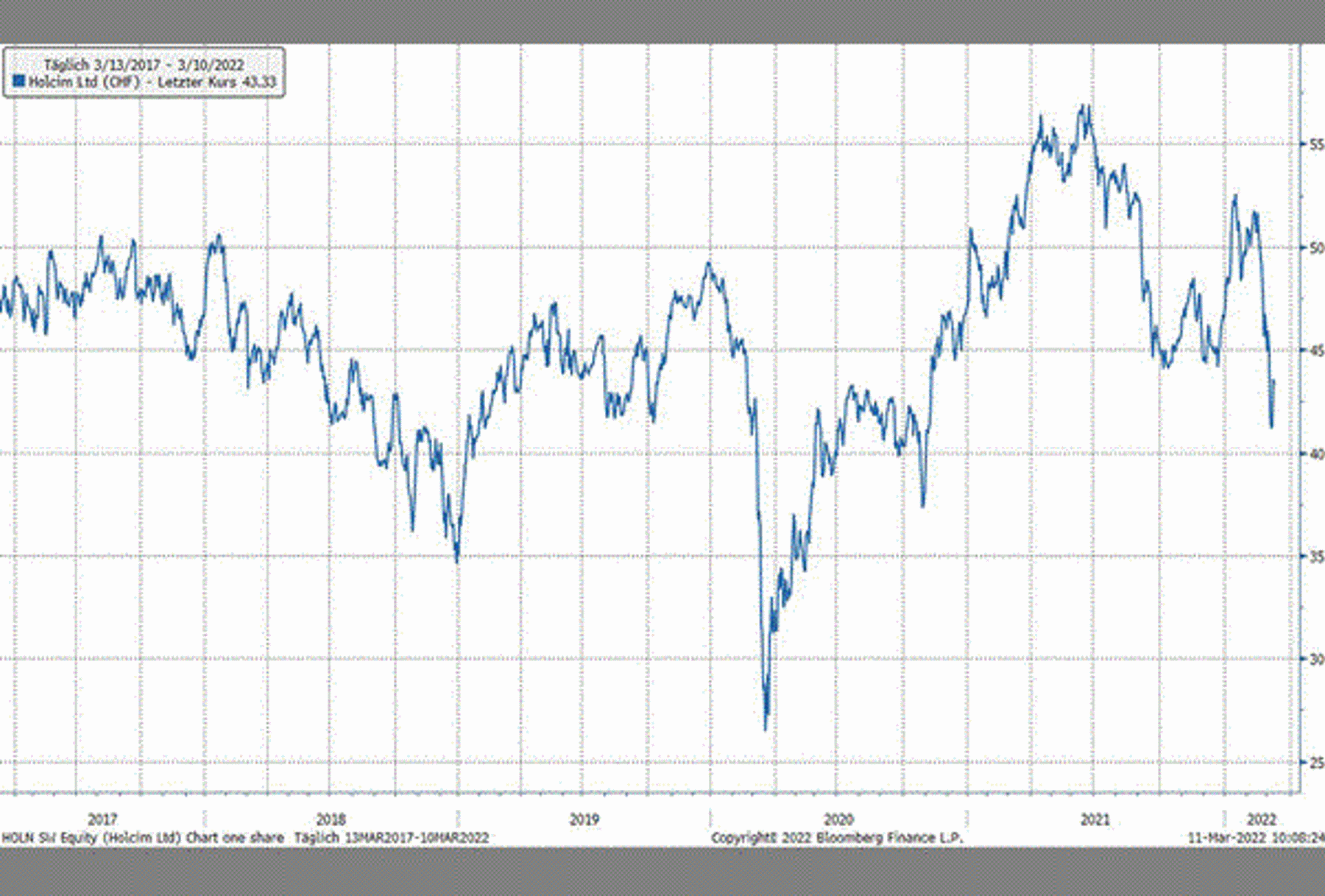This screenshot has width=1325, height=896.
Task: Select the 2021 label on the time axis
Action: 1095,819
